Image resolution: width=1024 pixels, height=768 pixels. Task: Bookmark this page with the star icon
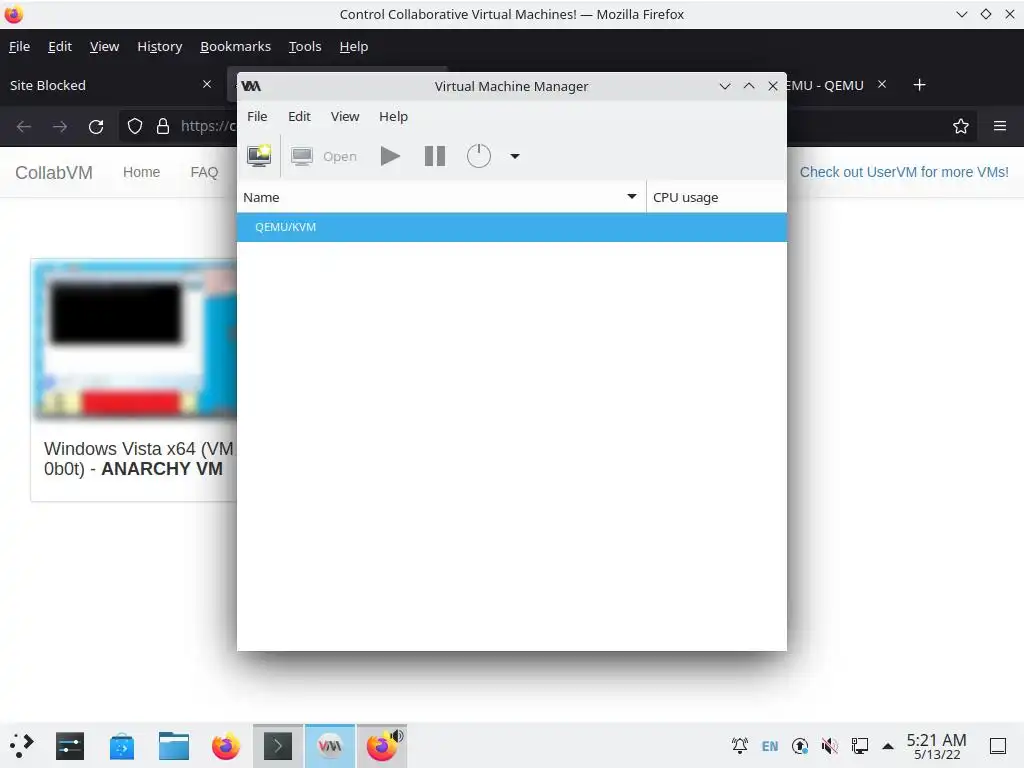click(961, 126)
